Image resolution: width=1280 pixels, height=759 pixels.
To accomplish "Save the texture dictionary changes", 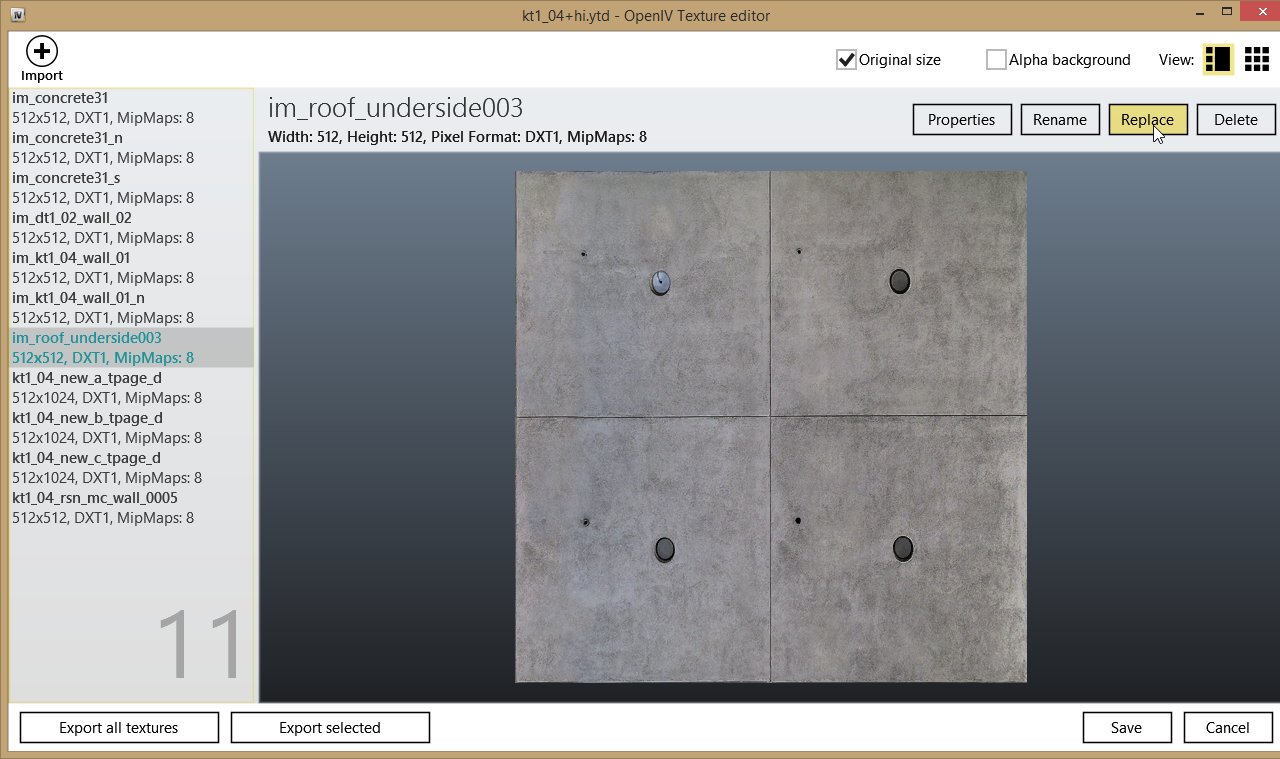I will [1126, 728].
